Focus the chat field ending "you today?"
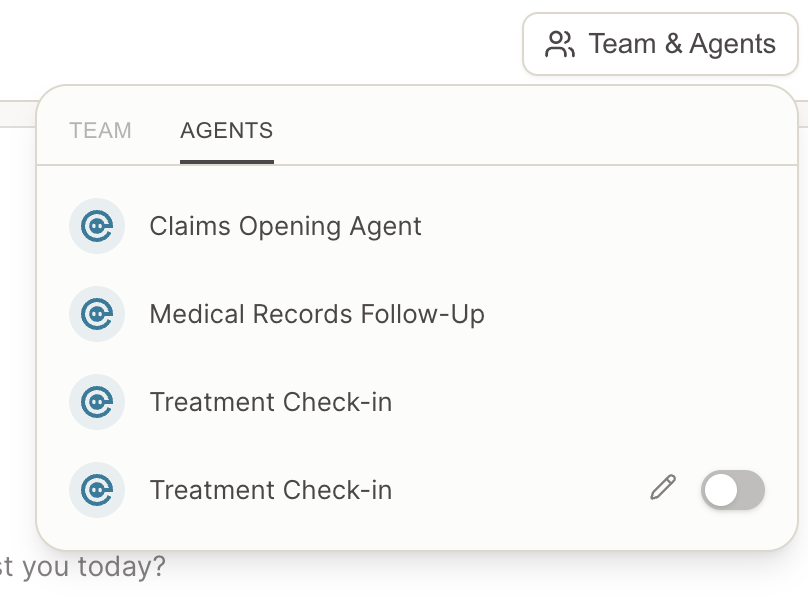 [x=82, y=567]
